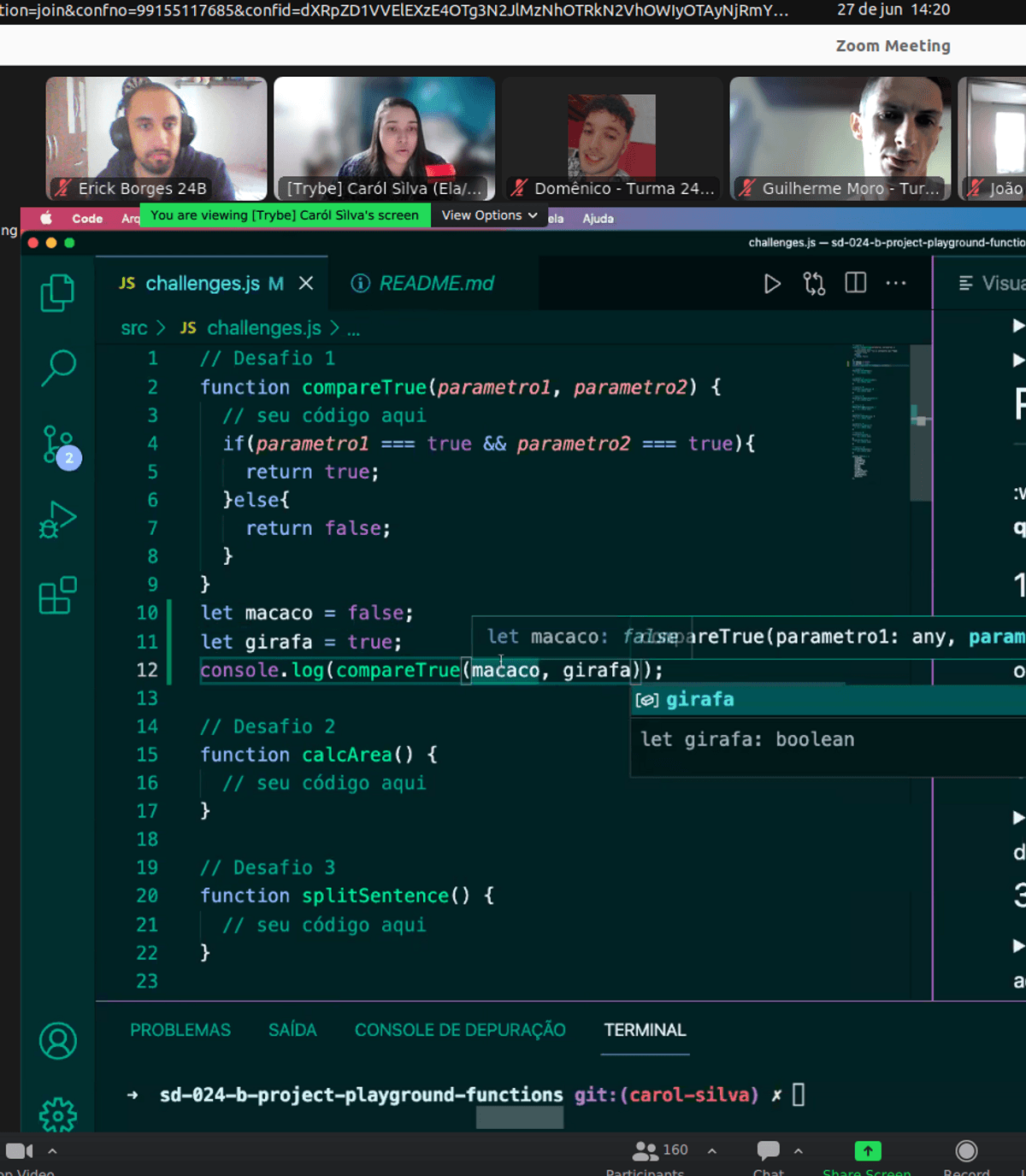The height and width of the screenshot is (1176, 1026).
Task: Open the Explorer files icon in sidebar
Action: point(57,293)
